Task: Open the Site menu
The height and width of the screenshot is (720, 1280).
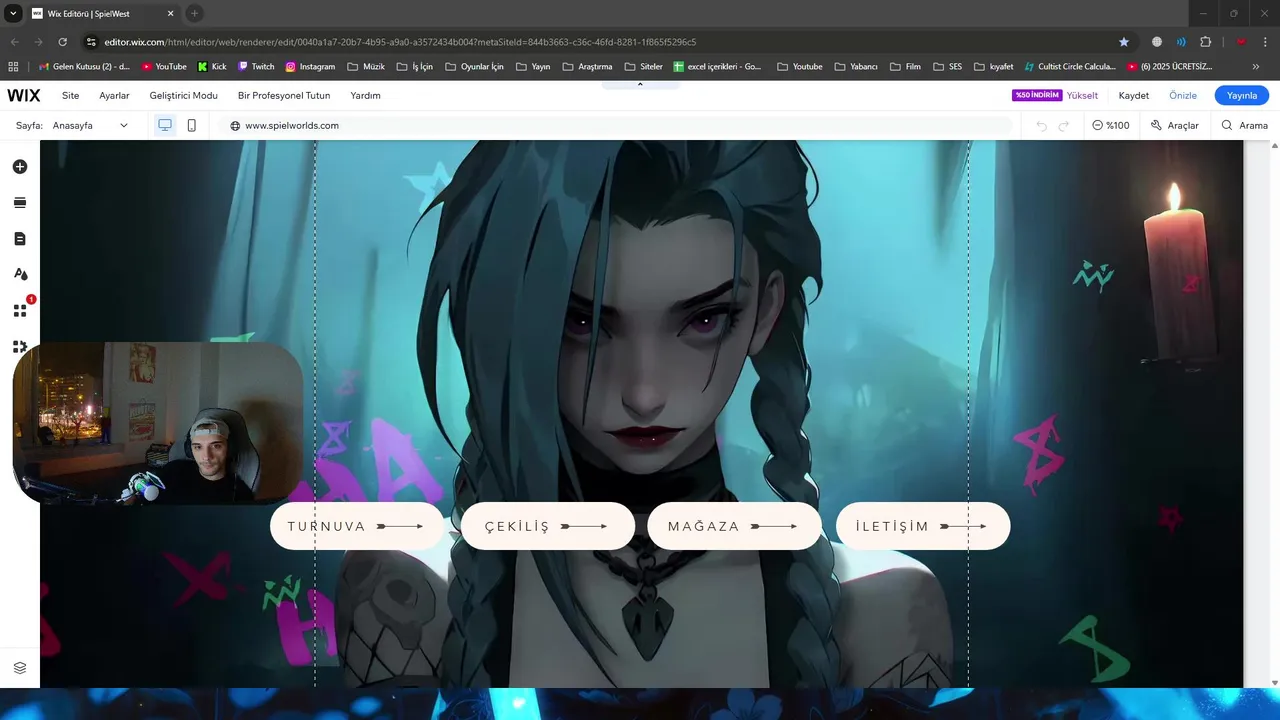Action: point(70,95)
